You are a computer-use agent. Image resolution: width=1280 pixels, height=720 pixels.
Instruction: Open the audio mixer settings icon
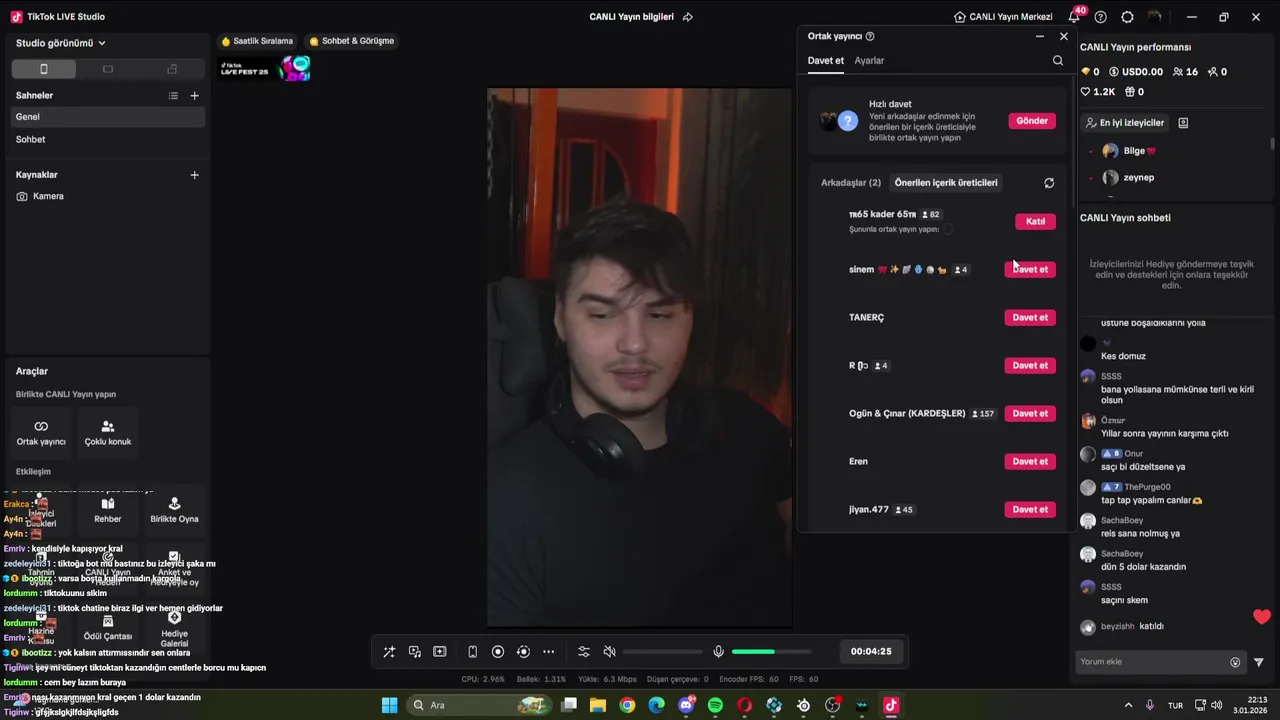click(584, 652)
